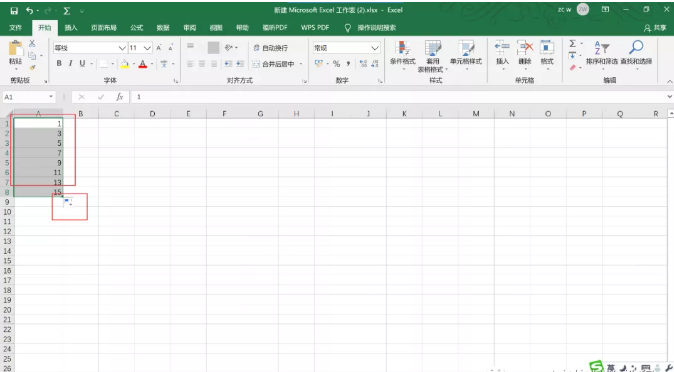Expand the fill color dropdown arrow
The image size is (674, 372).
coord(134,64)
